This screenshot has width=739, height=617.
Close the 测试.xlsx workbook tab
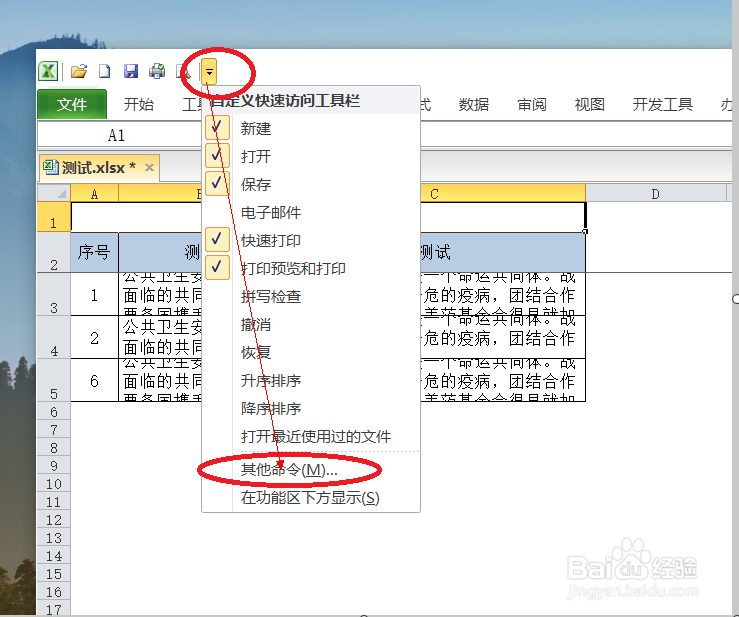coord(149,167)
